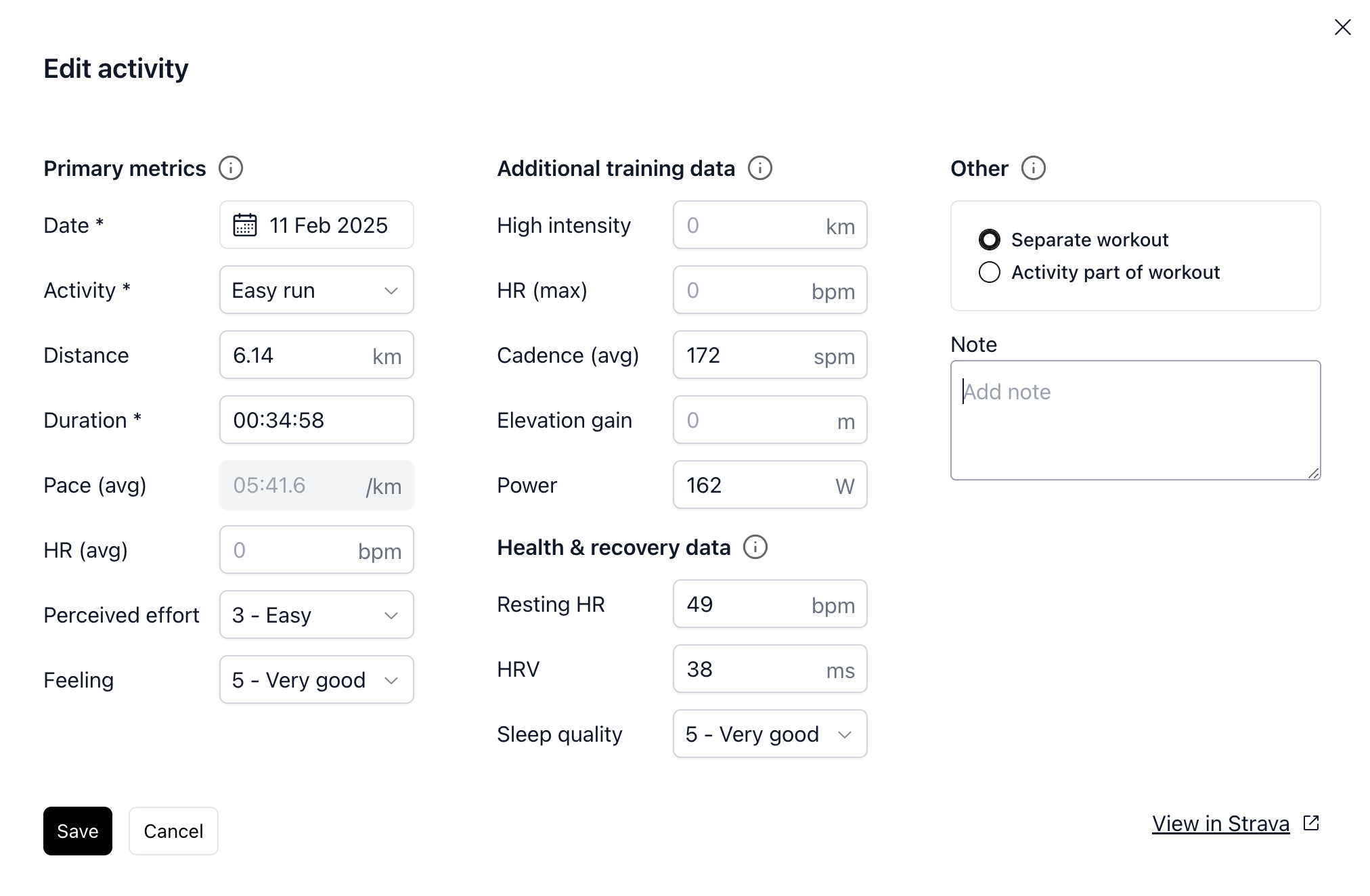Image resolution: width=1370 pixels, height=896 pixels.
Task: Cancel editing the activity
Action: click(173, 831)
